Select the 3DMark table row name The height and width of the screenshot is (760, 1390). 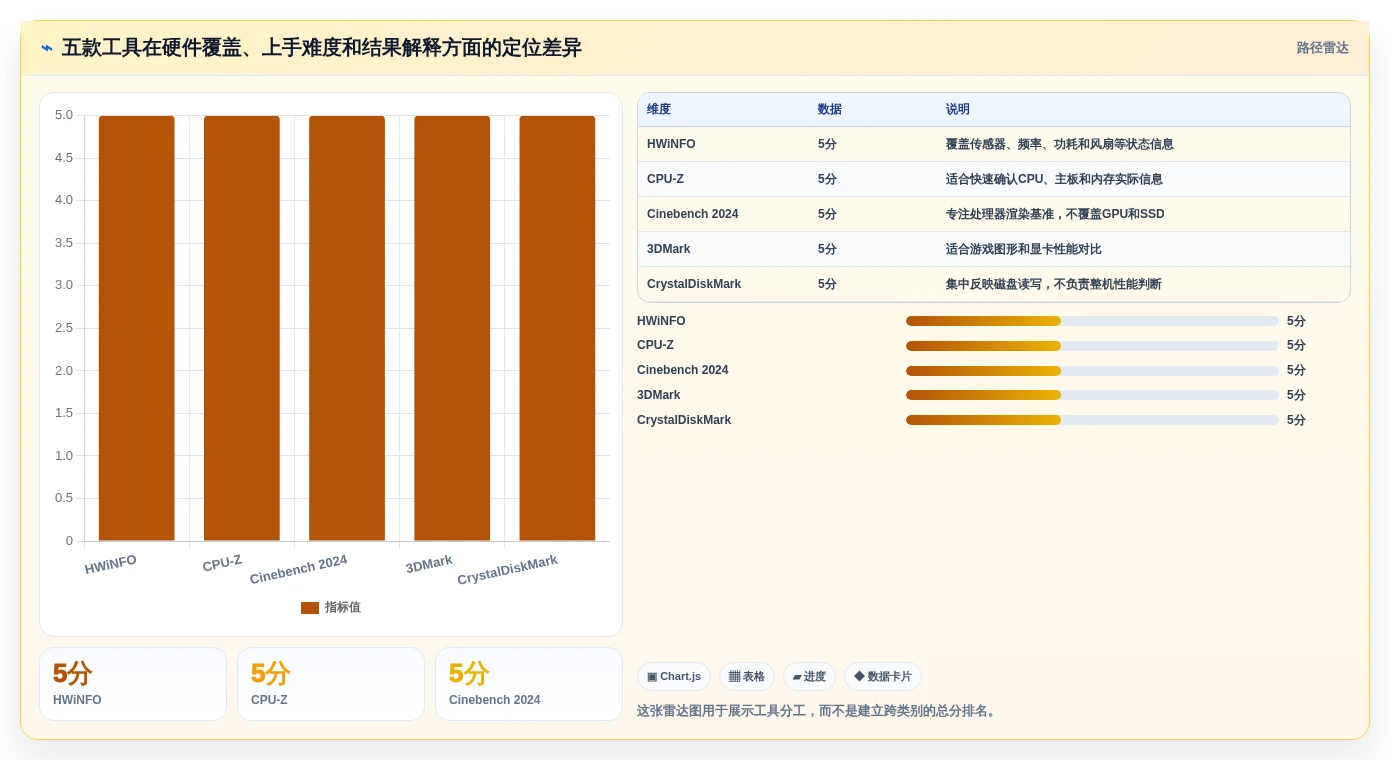pos(668,249)
